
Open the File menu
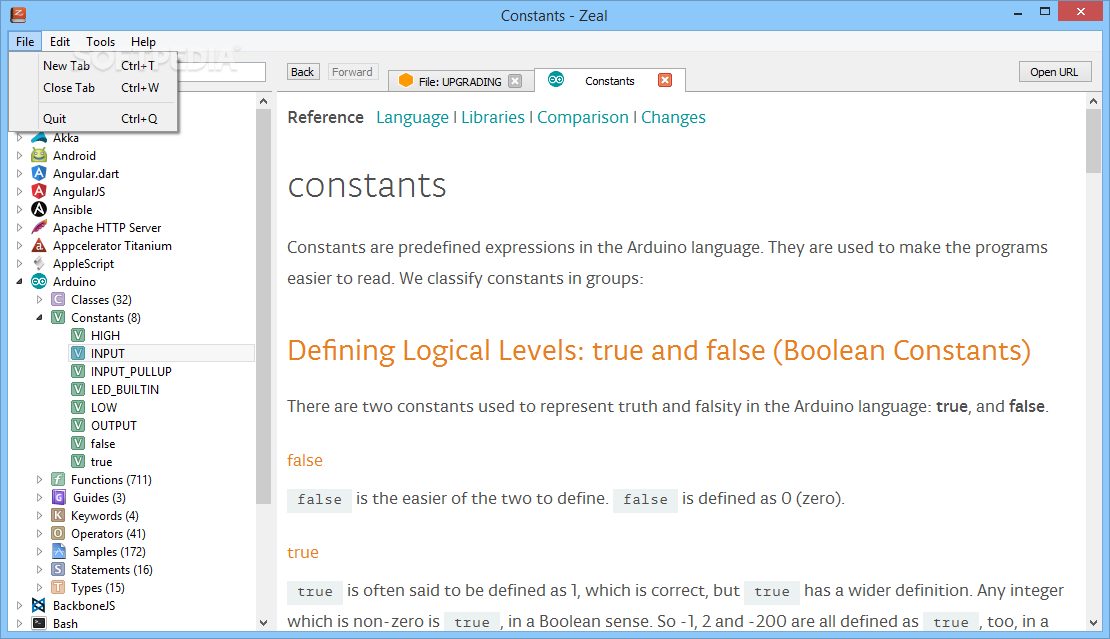tap(25, 42)
